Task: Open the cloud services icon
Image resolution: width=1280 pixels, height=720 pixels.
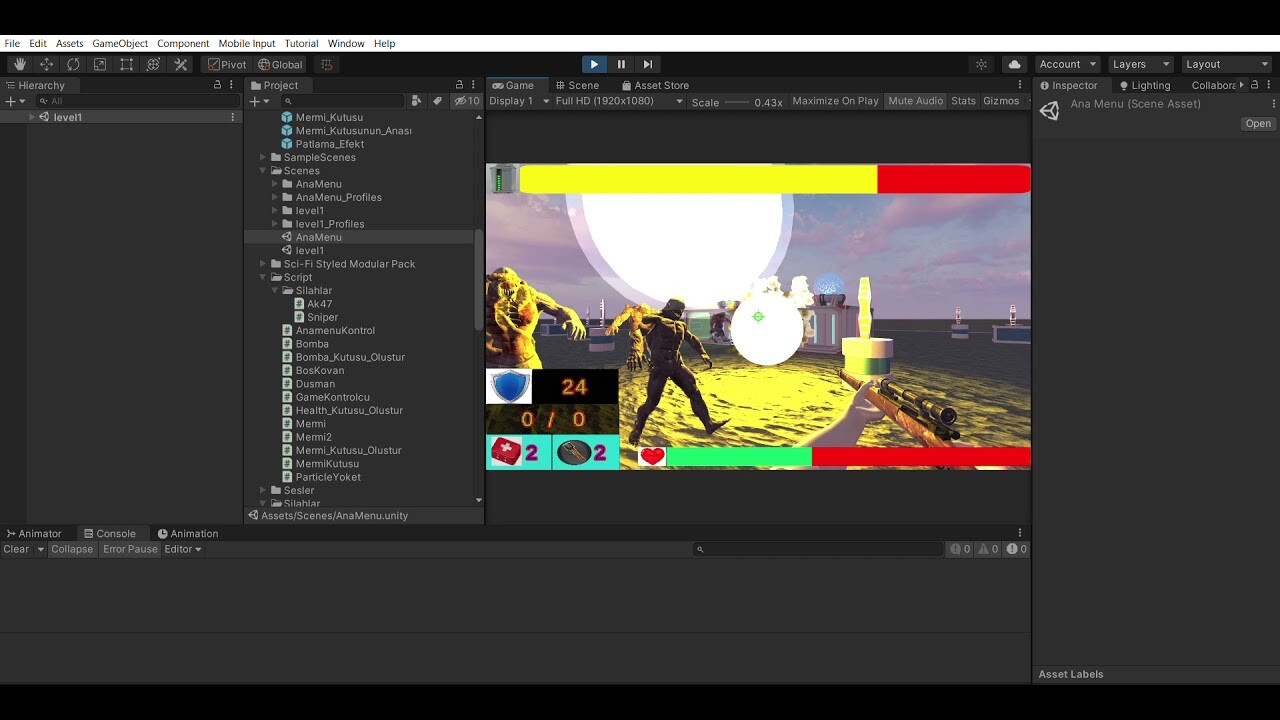Action: 1014,64
